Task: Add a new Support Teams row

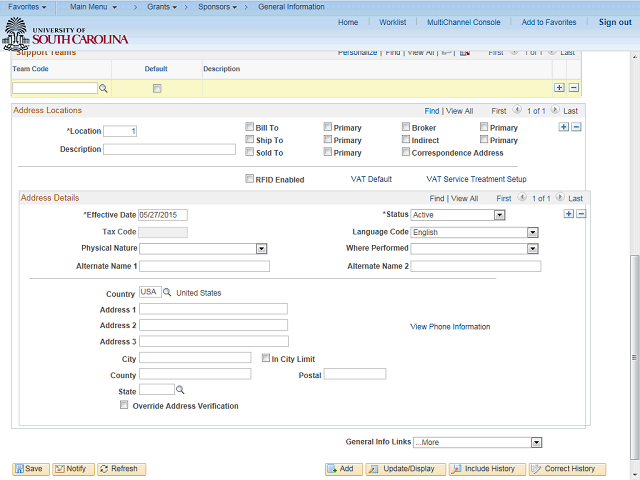Action: (x=559, y=88)
